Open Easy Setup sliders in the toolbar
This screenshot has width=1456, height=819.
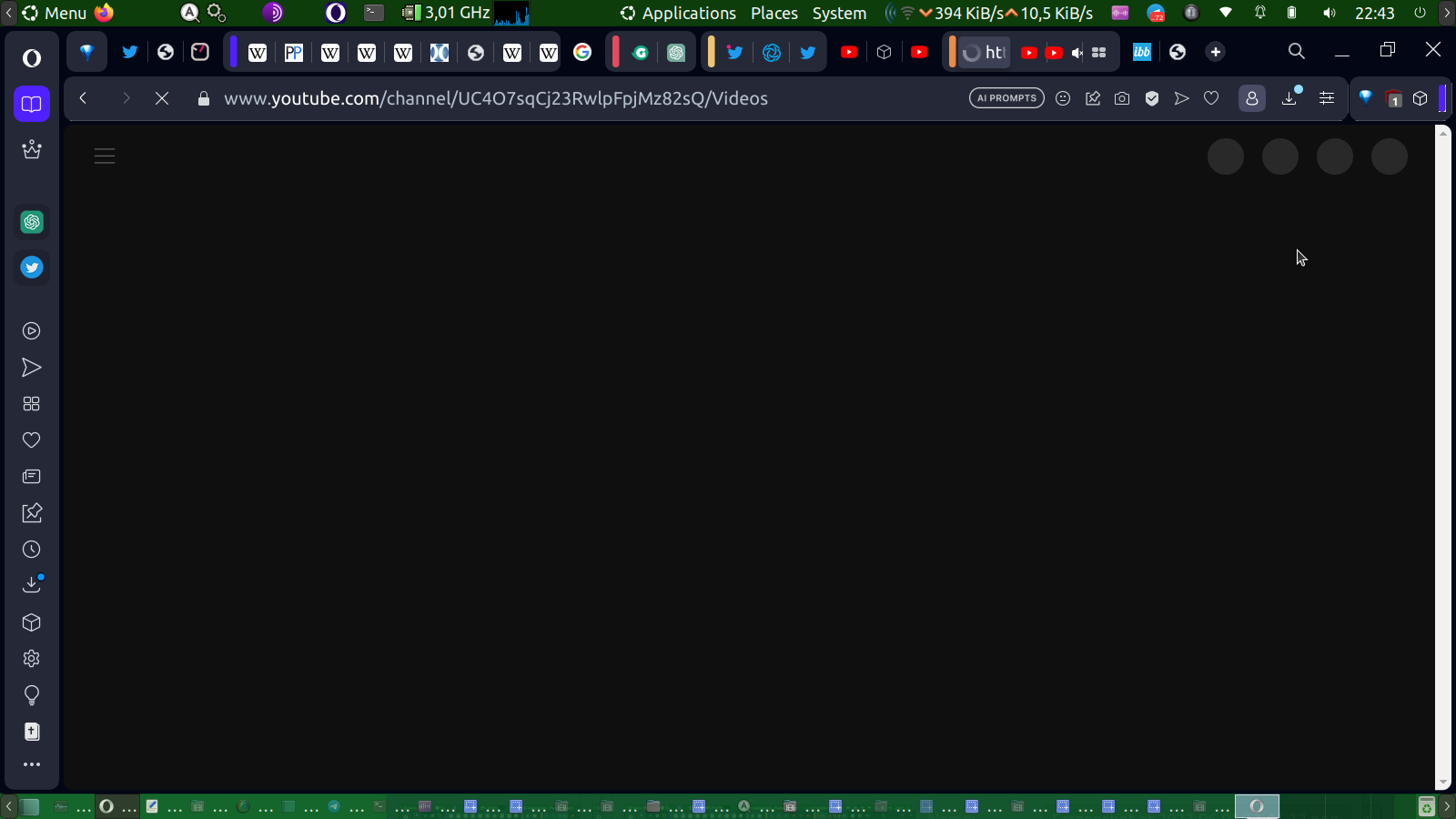coord(1327,98)
